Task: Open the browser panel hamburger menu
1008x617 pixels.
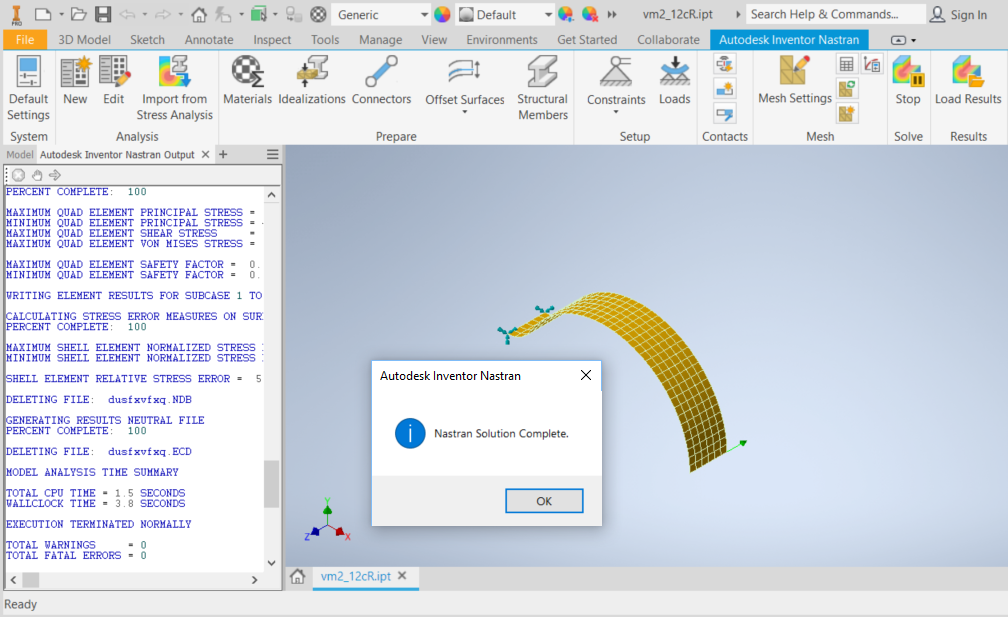Action: (273, 154)
